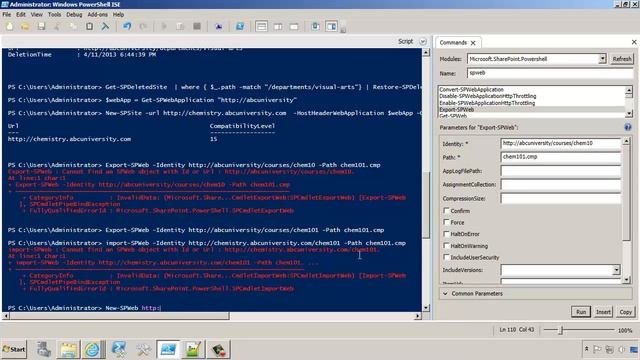Image resolution: width=640 pixels, height=360 pixels.
Task: Click the Copy icon in the toolbar
Action: point(73,27)
